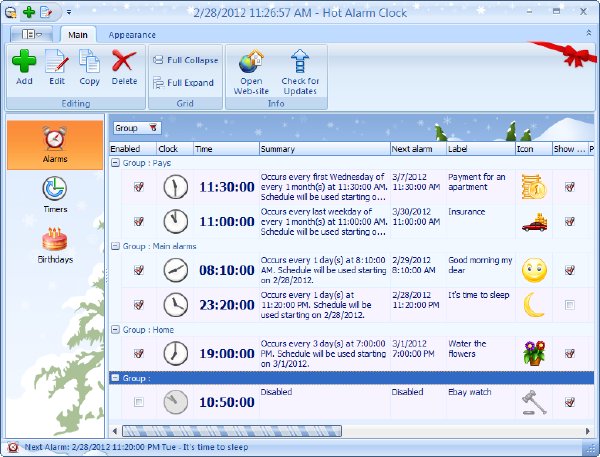Select Alarms in the sidebar
Image resolution: width=600 pixels, height=457 pixels.
tap(55, 145)
